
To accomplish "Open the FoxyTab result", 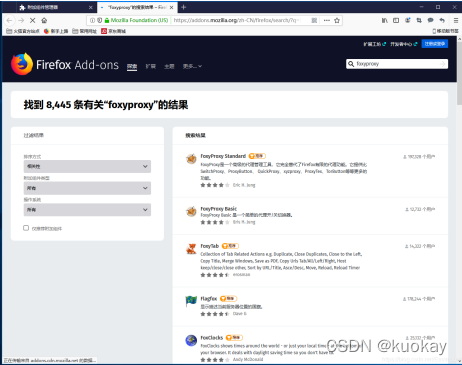I will click(210, 246).
